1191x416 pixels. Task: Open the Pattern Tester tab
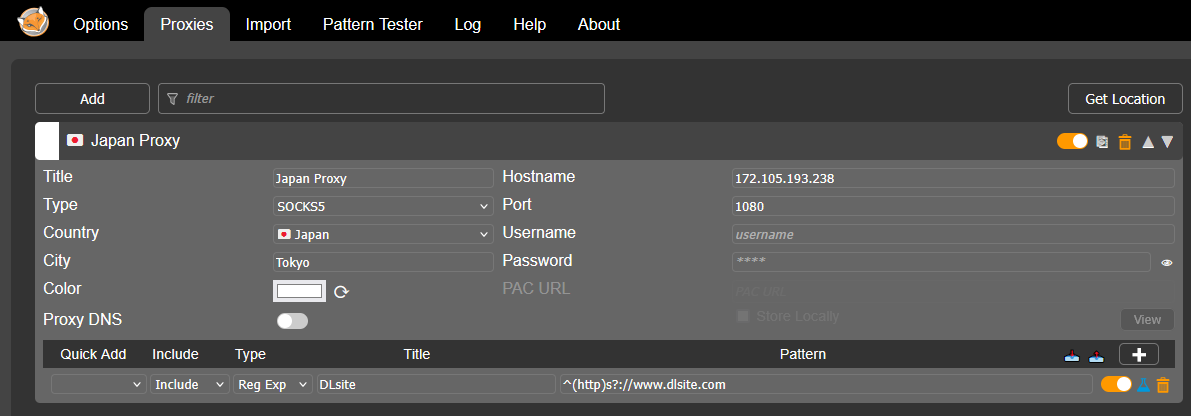point(372,24)
